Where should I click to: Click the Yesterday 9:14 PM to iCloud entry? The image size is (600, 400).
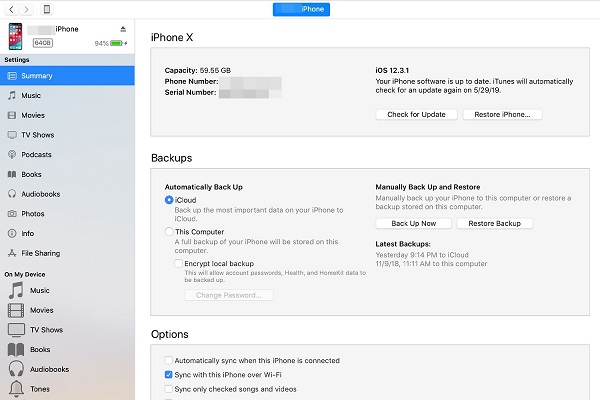(x=422, y=255)
